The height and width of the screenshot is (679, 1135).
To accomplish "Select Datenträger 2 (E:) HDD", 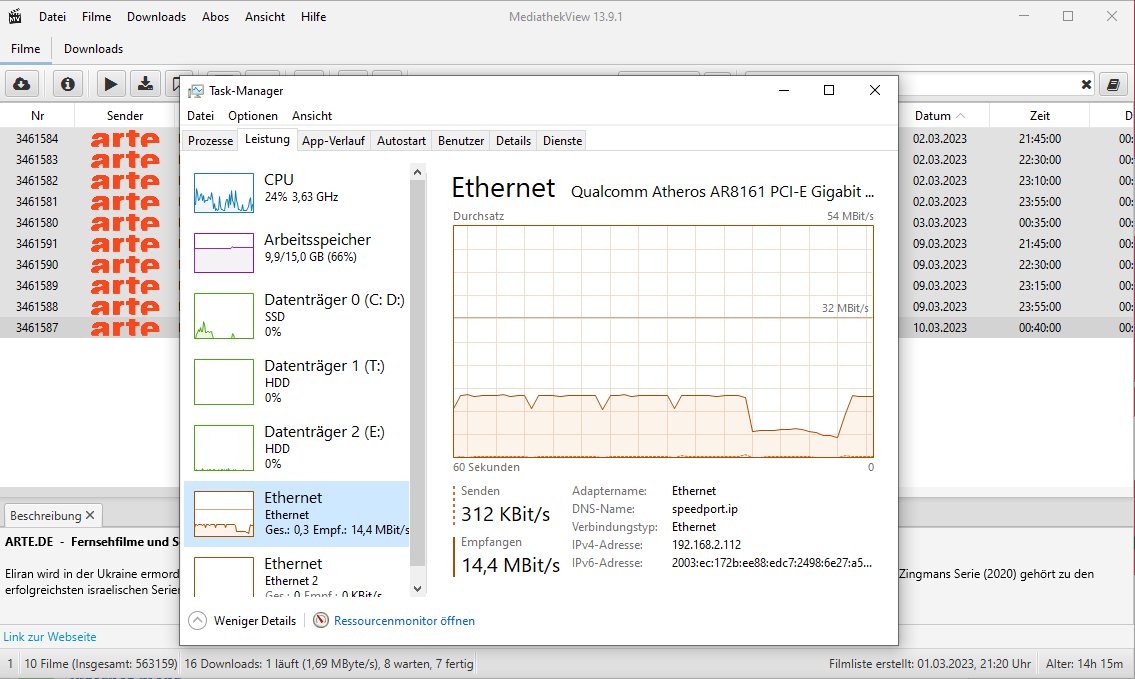I will point(296,447).
